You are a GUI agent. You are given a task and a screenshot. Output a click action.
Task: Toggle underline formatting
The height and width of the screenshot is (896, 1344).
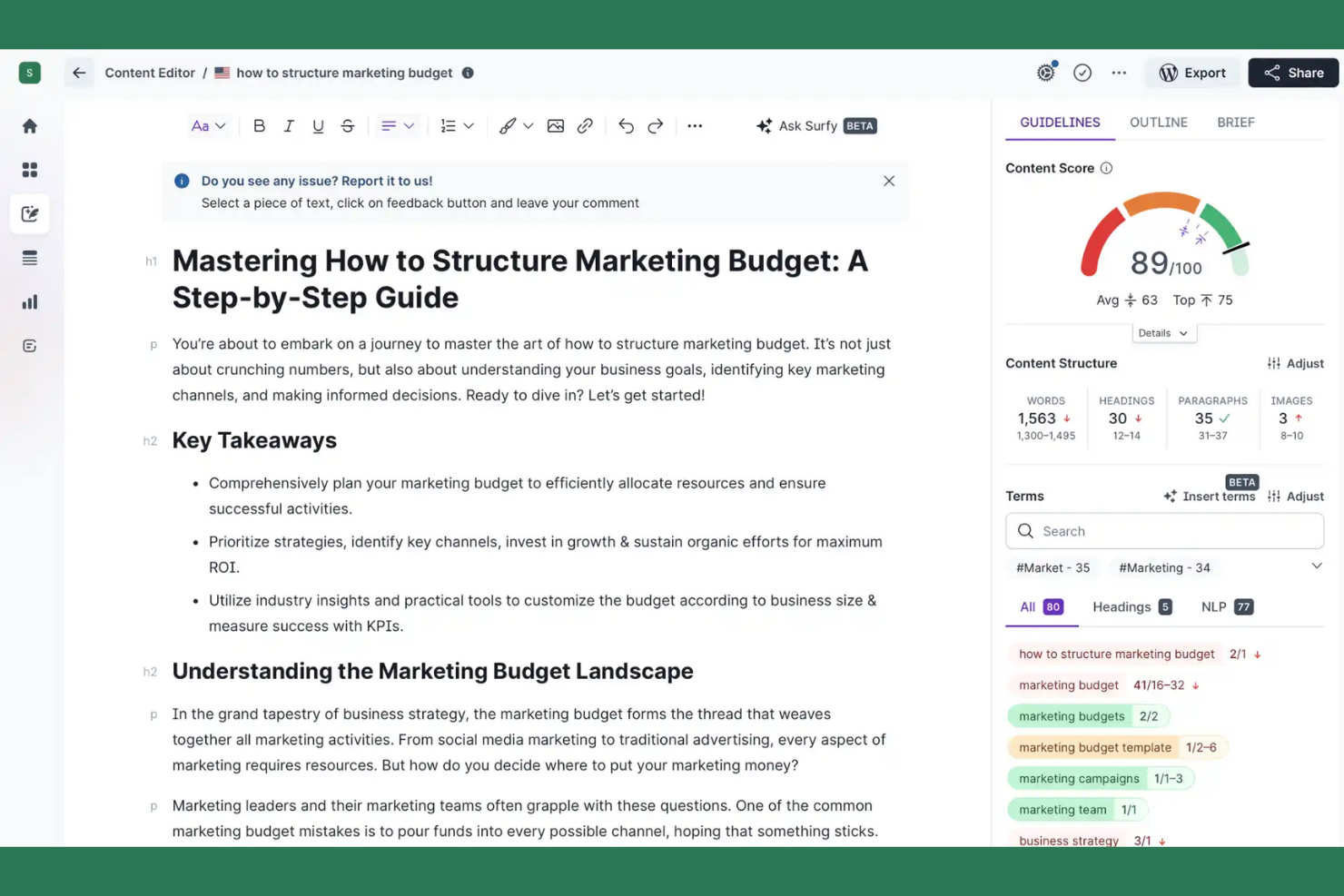click(318, 126)
